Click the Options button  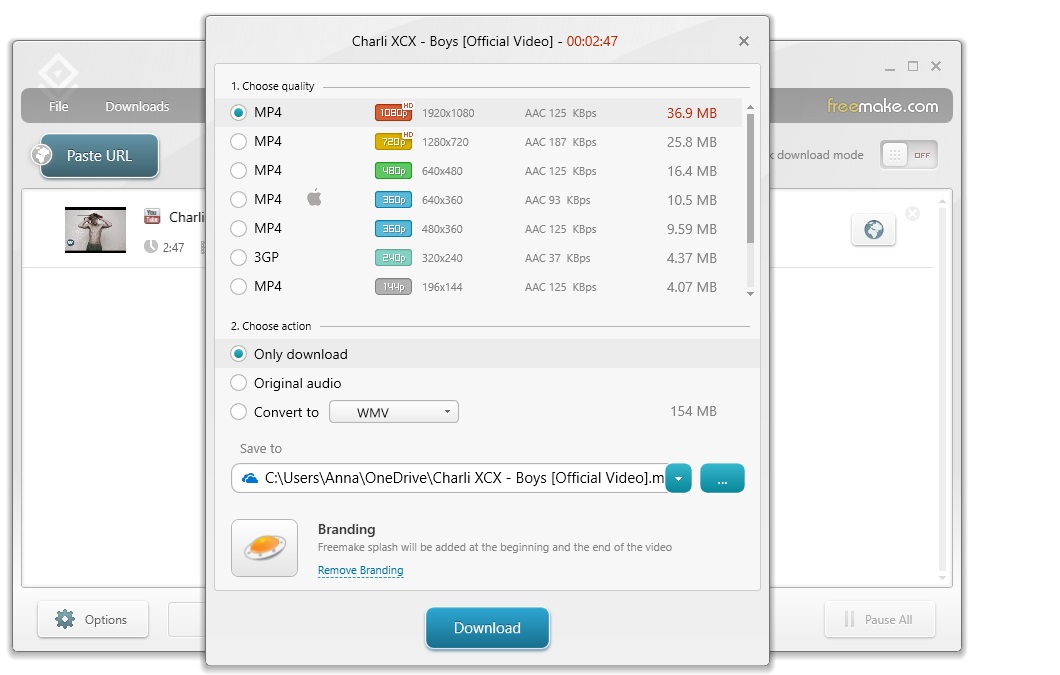pos(93,619)
